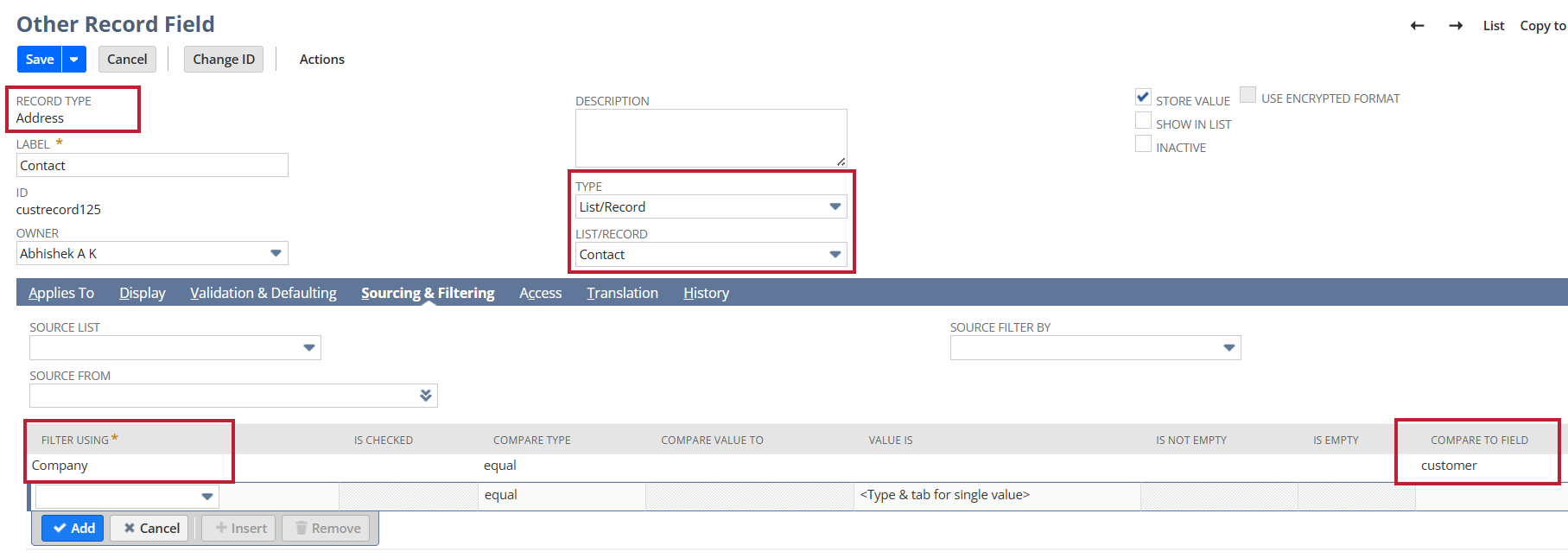The image size is (1568, 558).
Task: Tick the Inactive checkbox
Action: [1143, 145]
